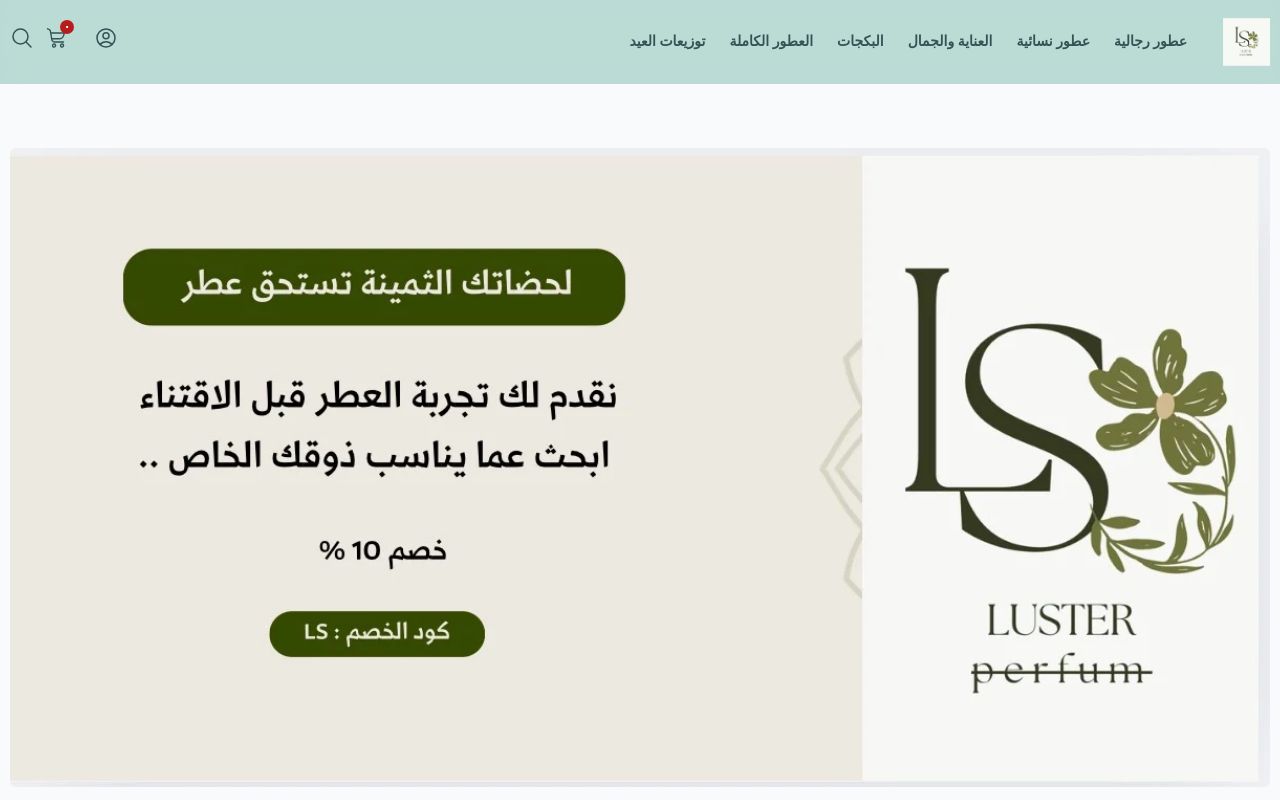The image size is (1280, 800).
Task: Click the لحضاتك الثمينة تستحق عطر green banner
Action: (x=374, y=286)
